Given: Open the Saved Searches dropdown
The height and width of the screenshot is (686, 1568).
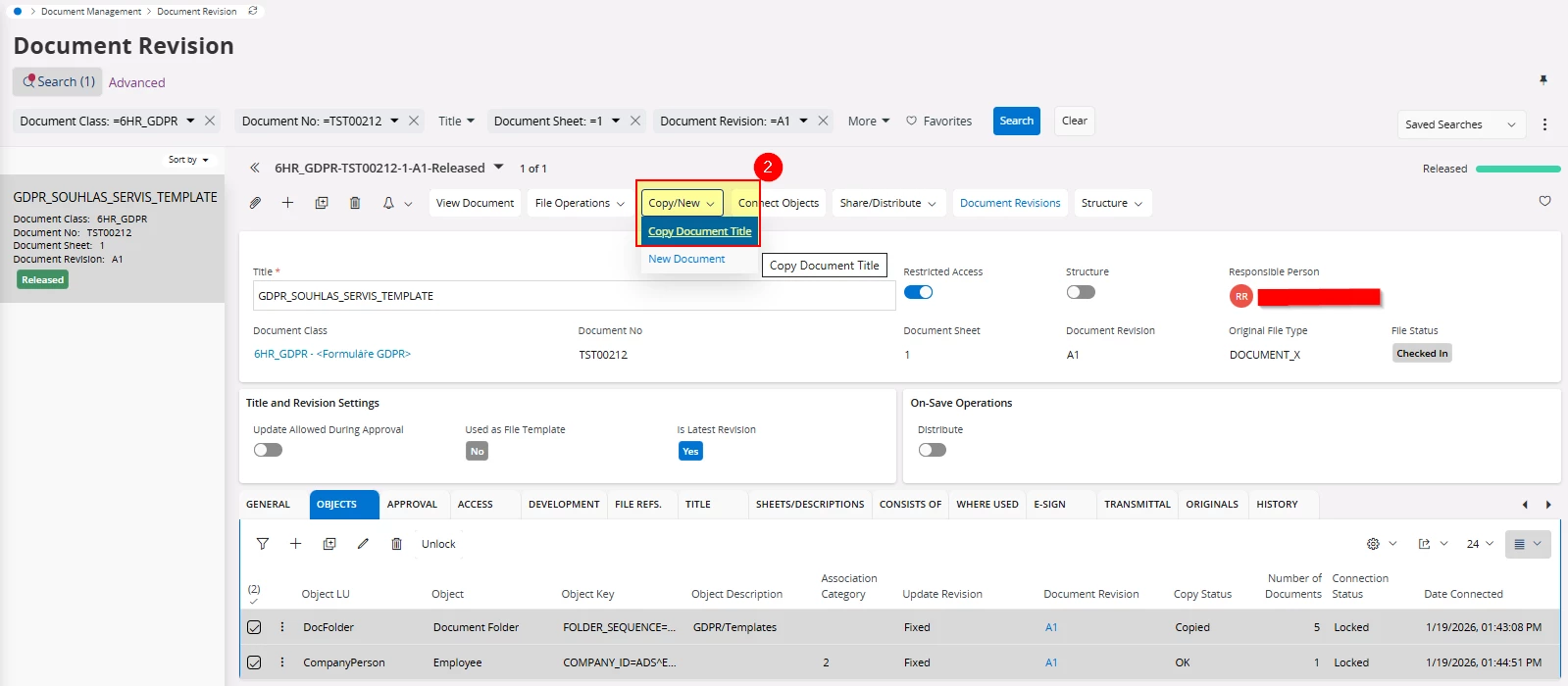Looking at the screenshot, I should click(1460, 124).
